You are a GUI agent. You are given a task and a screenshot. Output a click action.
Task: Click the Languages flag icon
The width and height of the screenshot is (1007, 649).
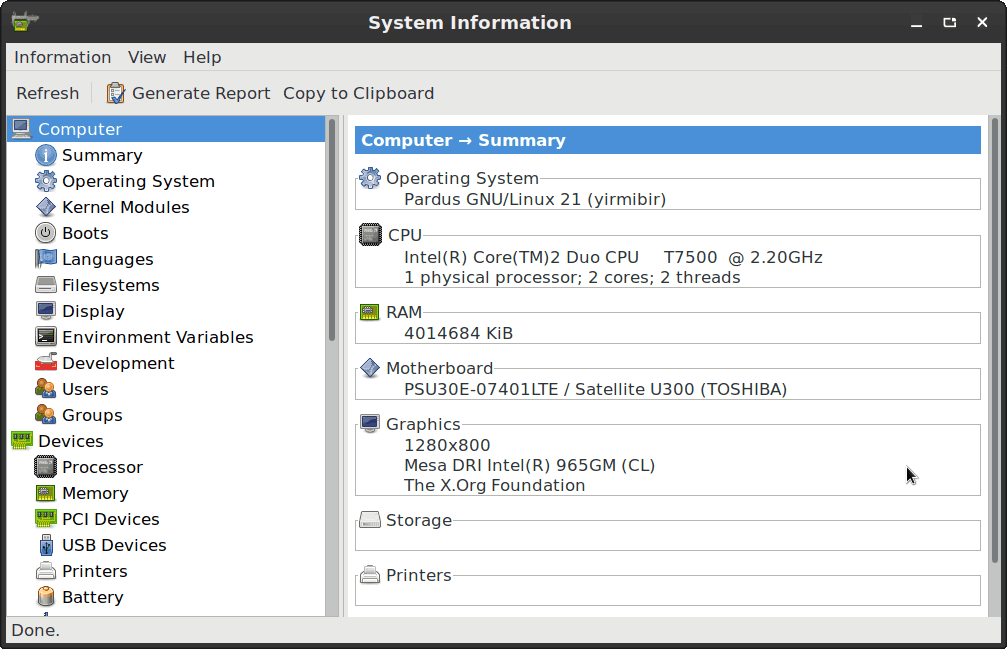point(46,259)
